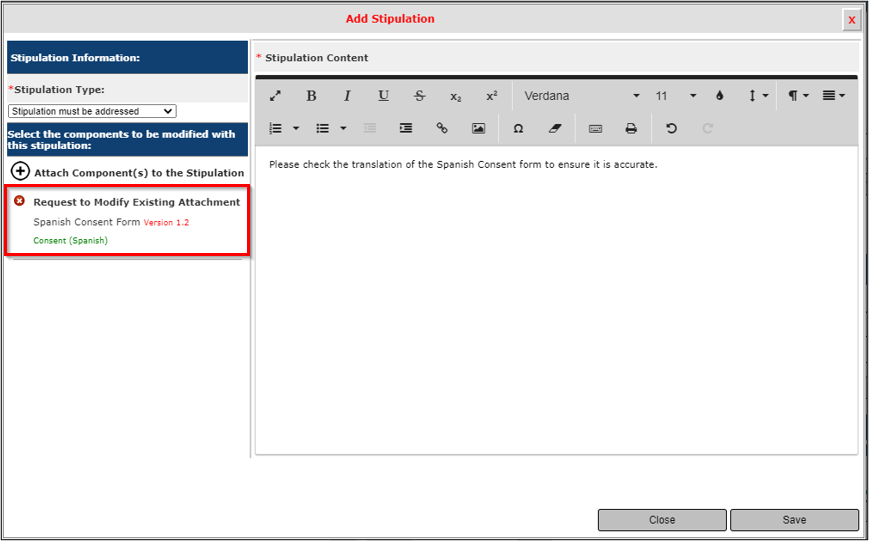Screen dimensions: 869x541
Task: Save the stipulation
Action: point(794,520)
